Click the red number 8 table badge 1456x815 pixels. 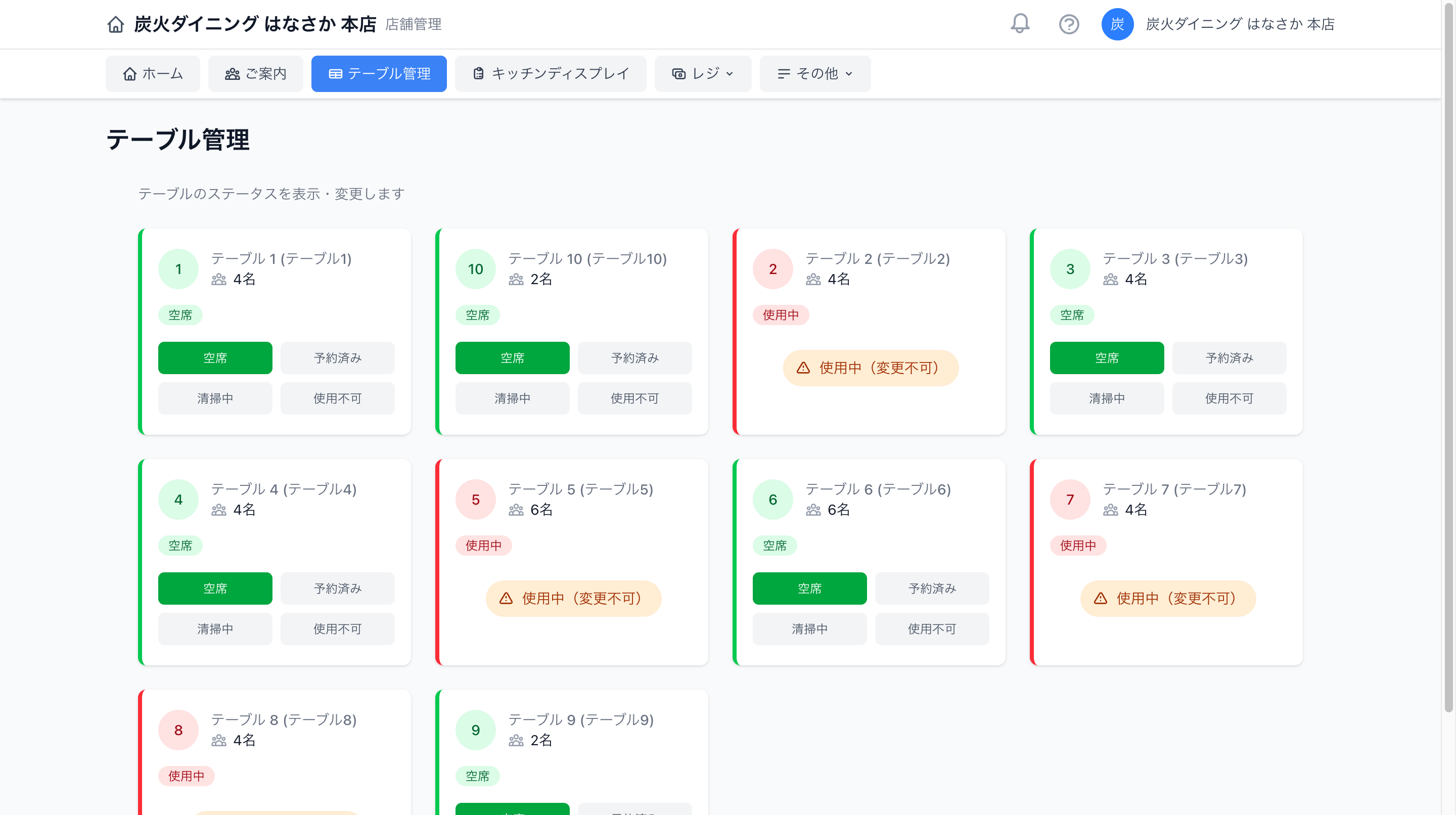(178, 730)
